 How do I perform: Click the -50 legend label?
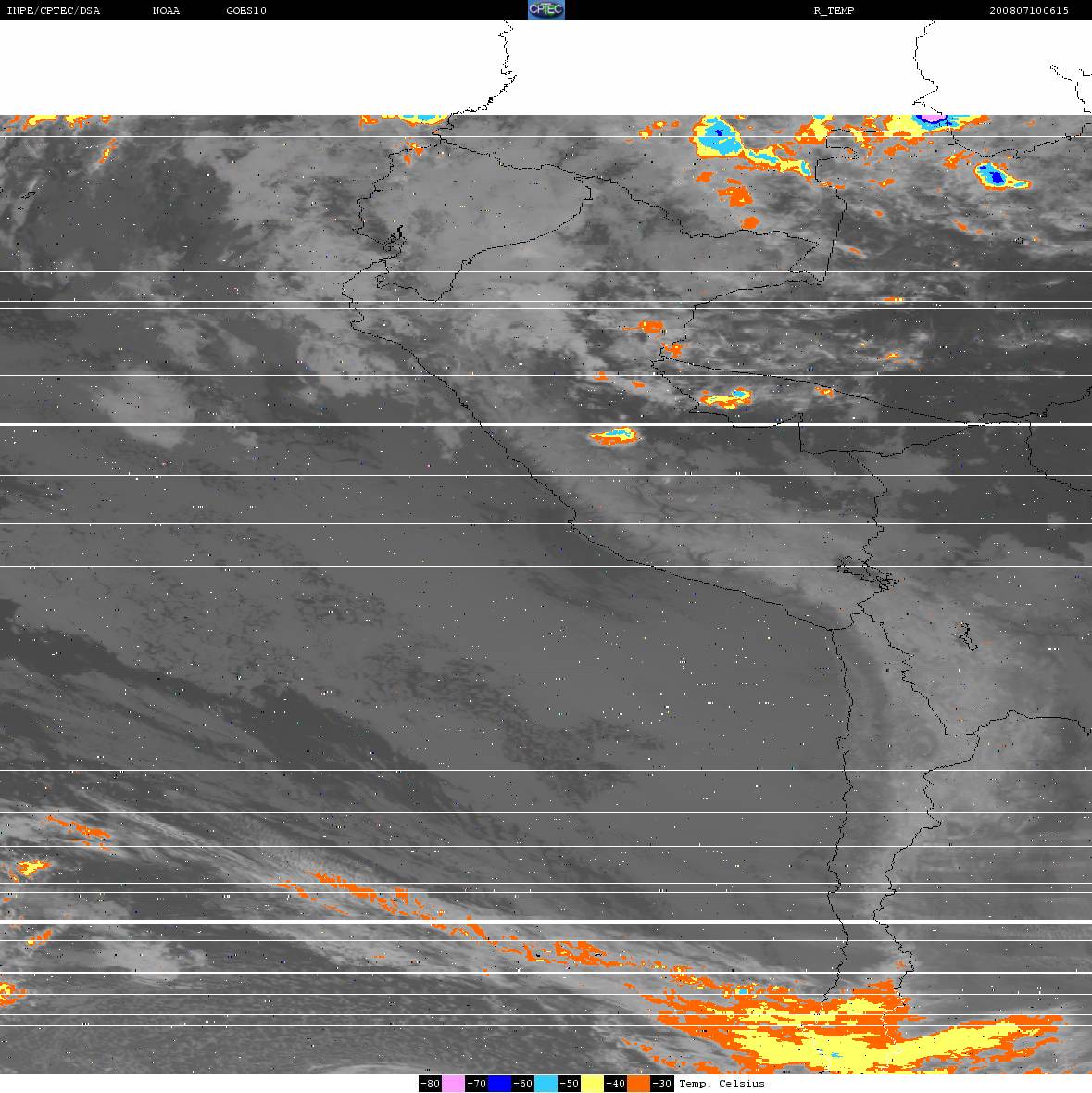point(570,1083)
